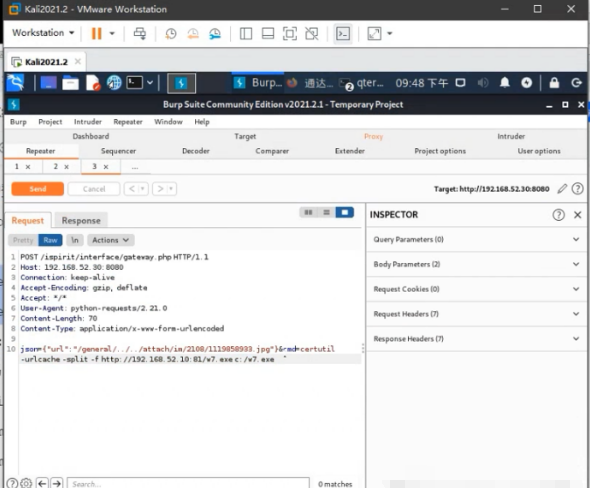This screenshot has height=488, width=590.
Task: Select the side-by-side layout toggle
Action: pyautogui.click(x=308, y=213)
